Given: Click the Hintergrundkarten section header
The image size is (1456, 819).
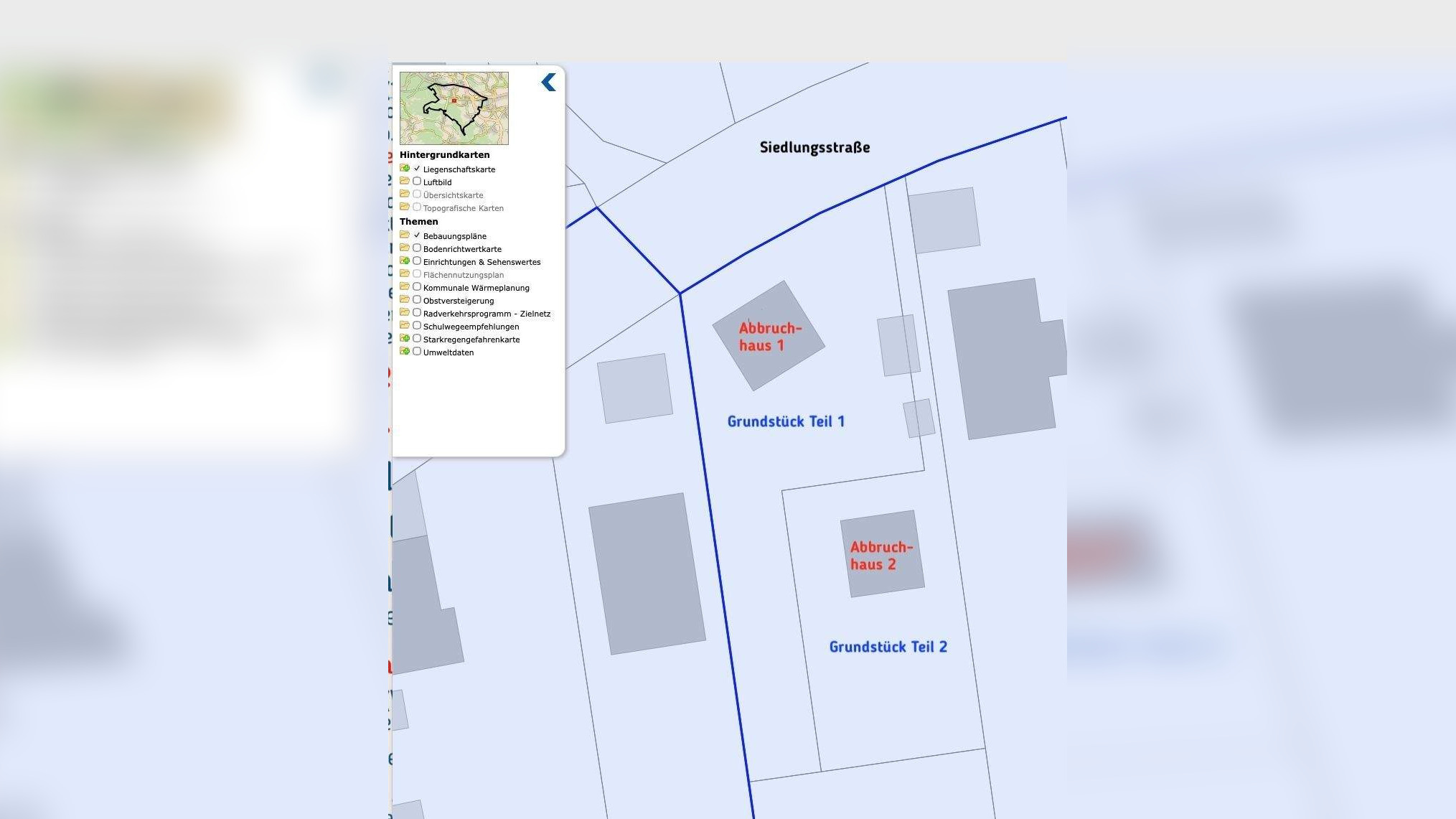Looking at the screenshot, I should click(445, 154).
